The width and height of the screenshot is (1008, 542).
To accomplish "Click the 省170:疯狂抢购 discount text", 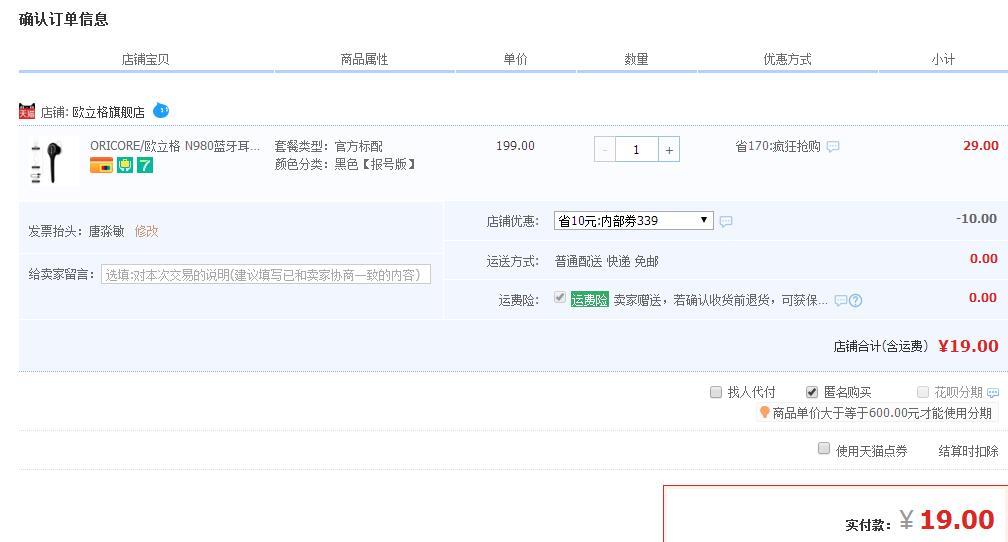I will point(778,146).
